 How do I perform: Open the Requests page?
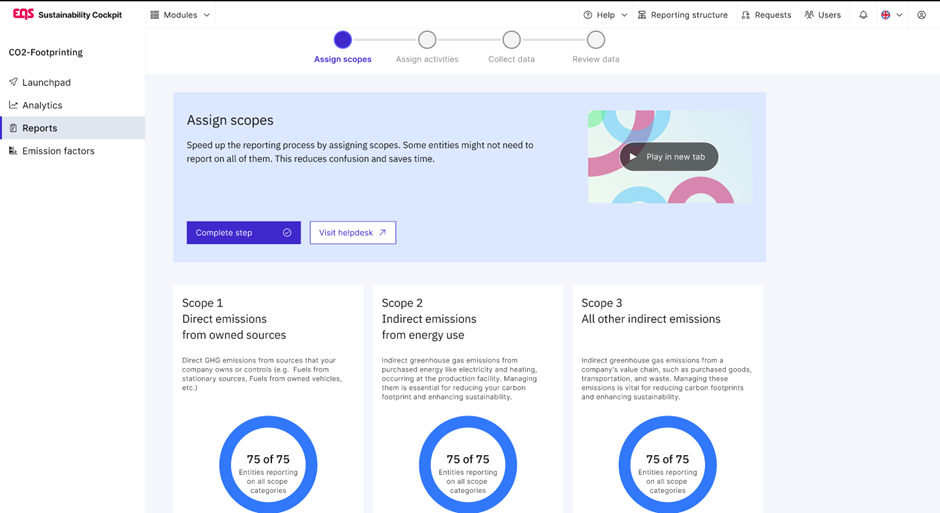pos(766,15)
